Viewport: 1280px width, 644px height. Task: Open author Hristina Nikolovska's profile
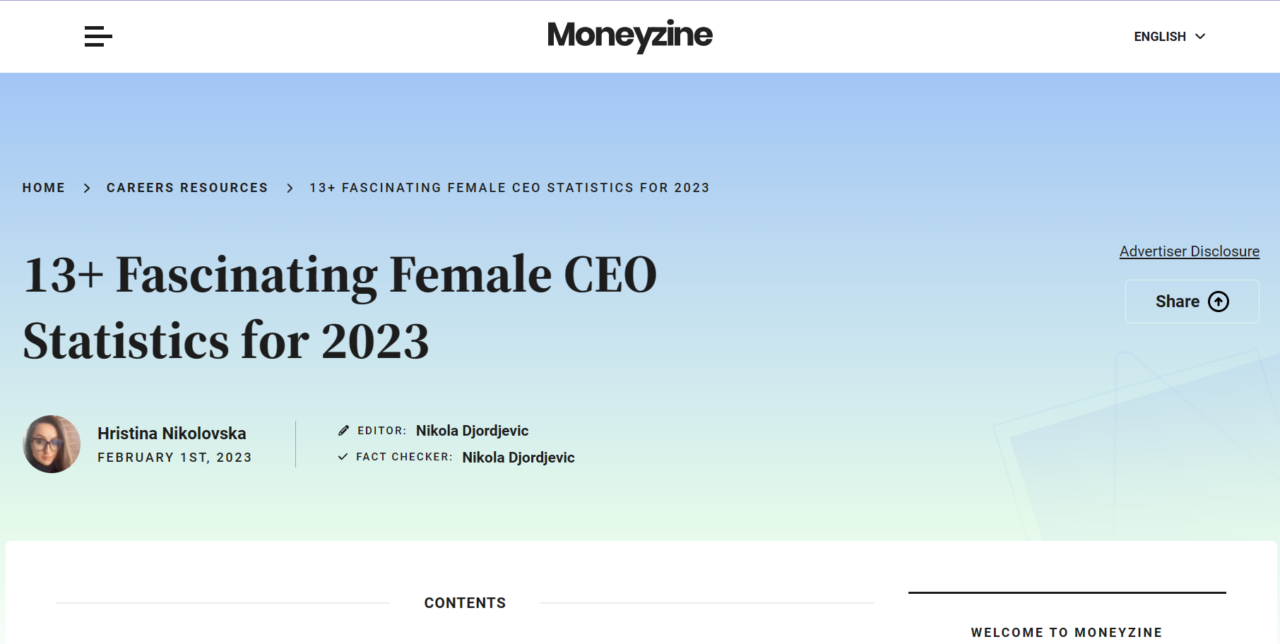click(x=172, y=434)
